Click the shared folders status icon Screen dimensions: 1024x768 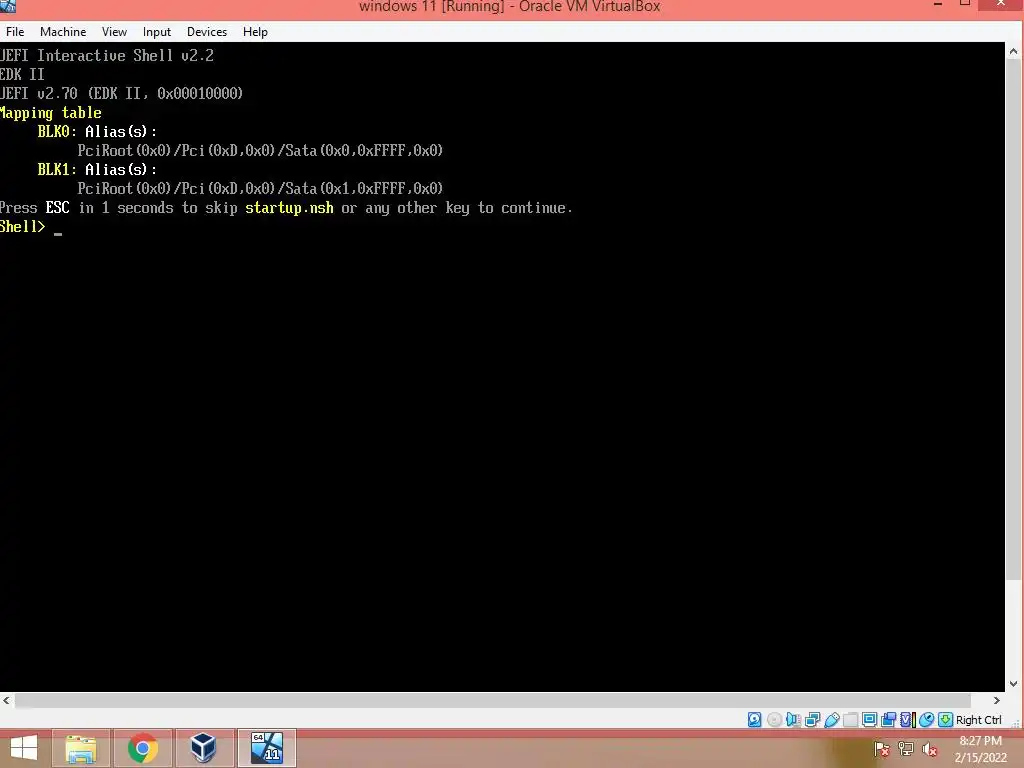pyautogui.click(x=850, y=720)
